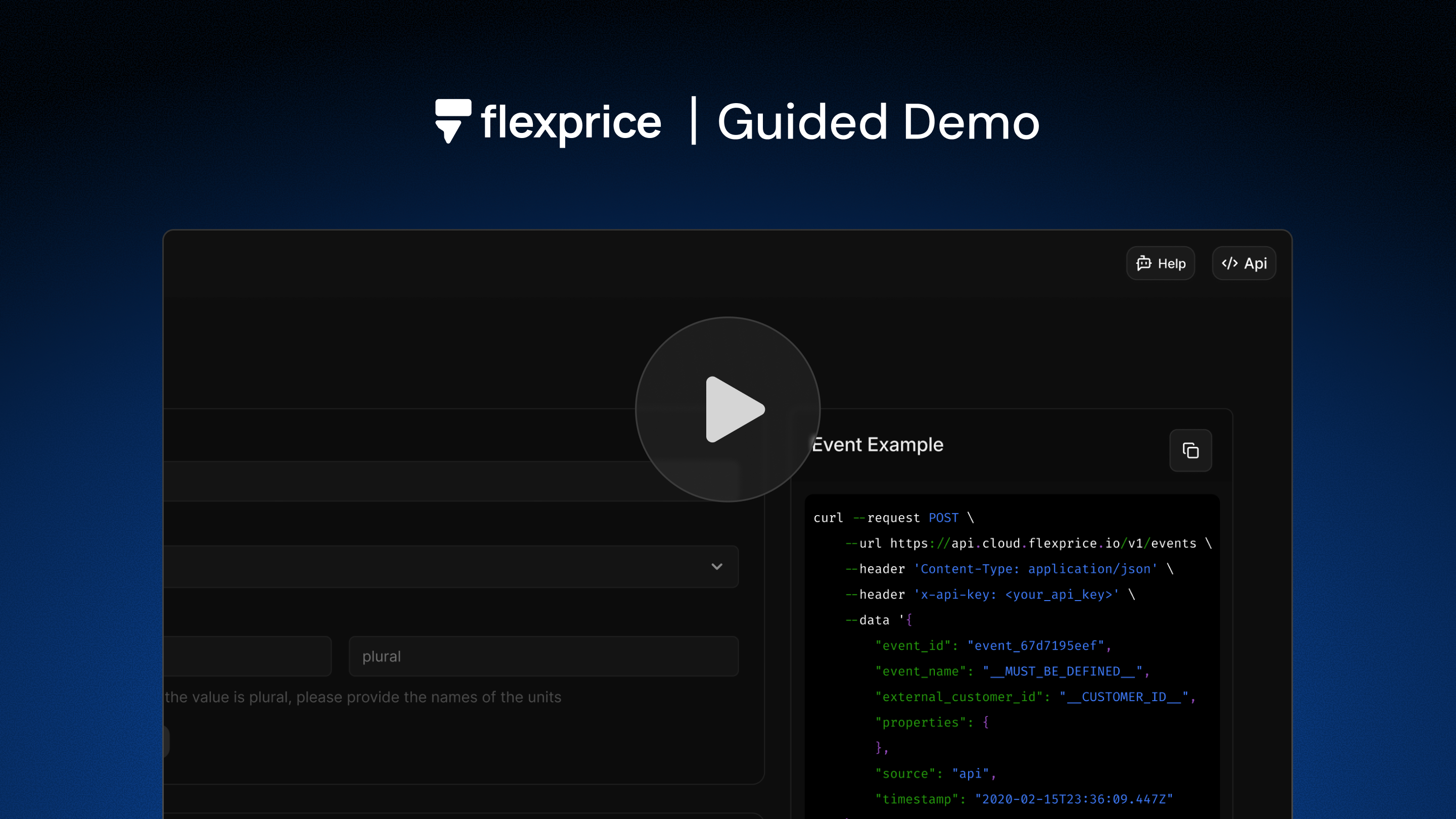Click the plural units input field
This screenshot has height=819, width=1456.
542,656
